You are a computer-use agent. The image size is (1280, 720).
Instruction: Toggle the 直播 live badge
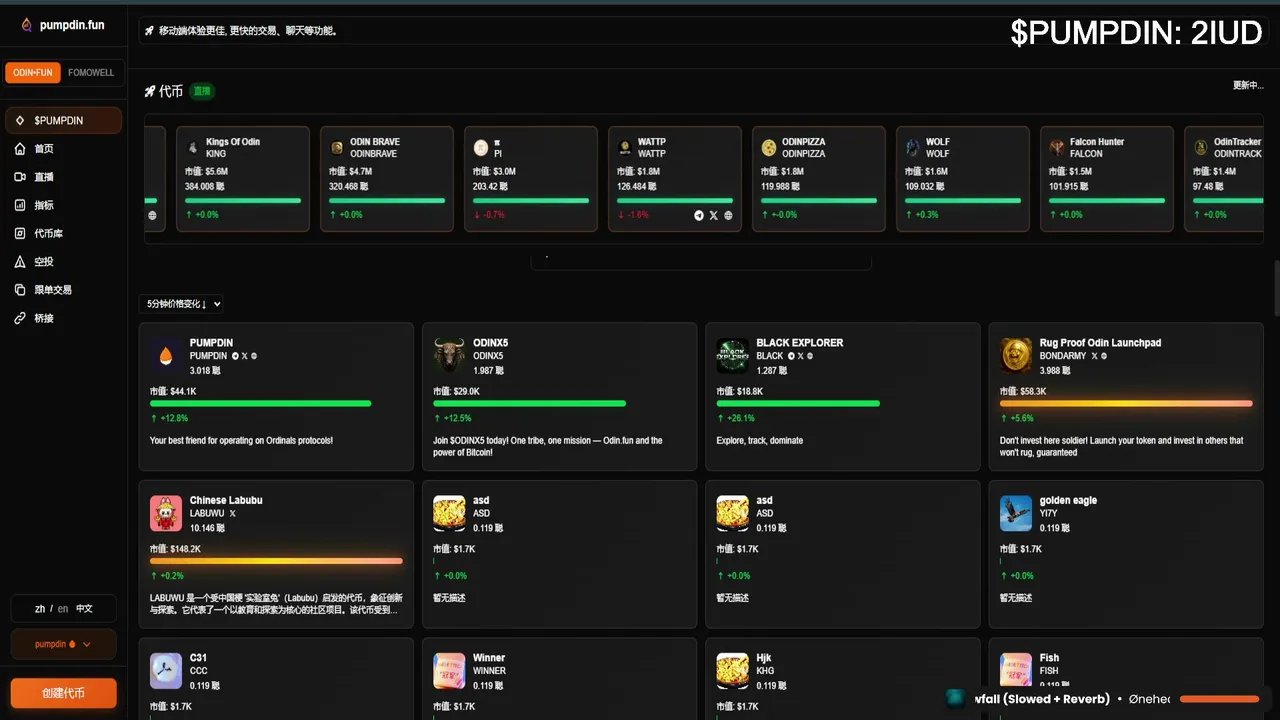point(202,91)
